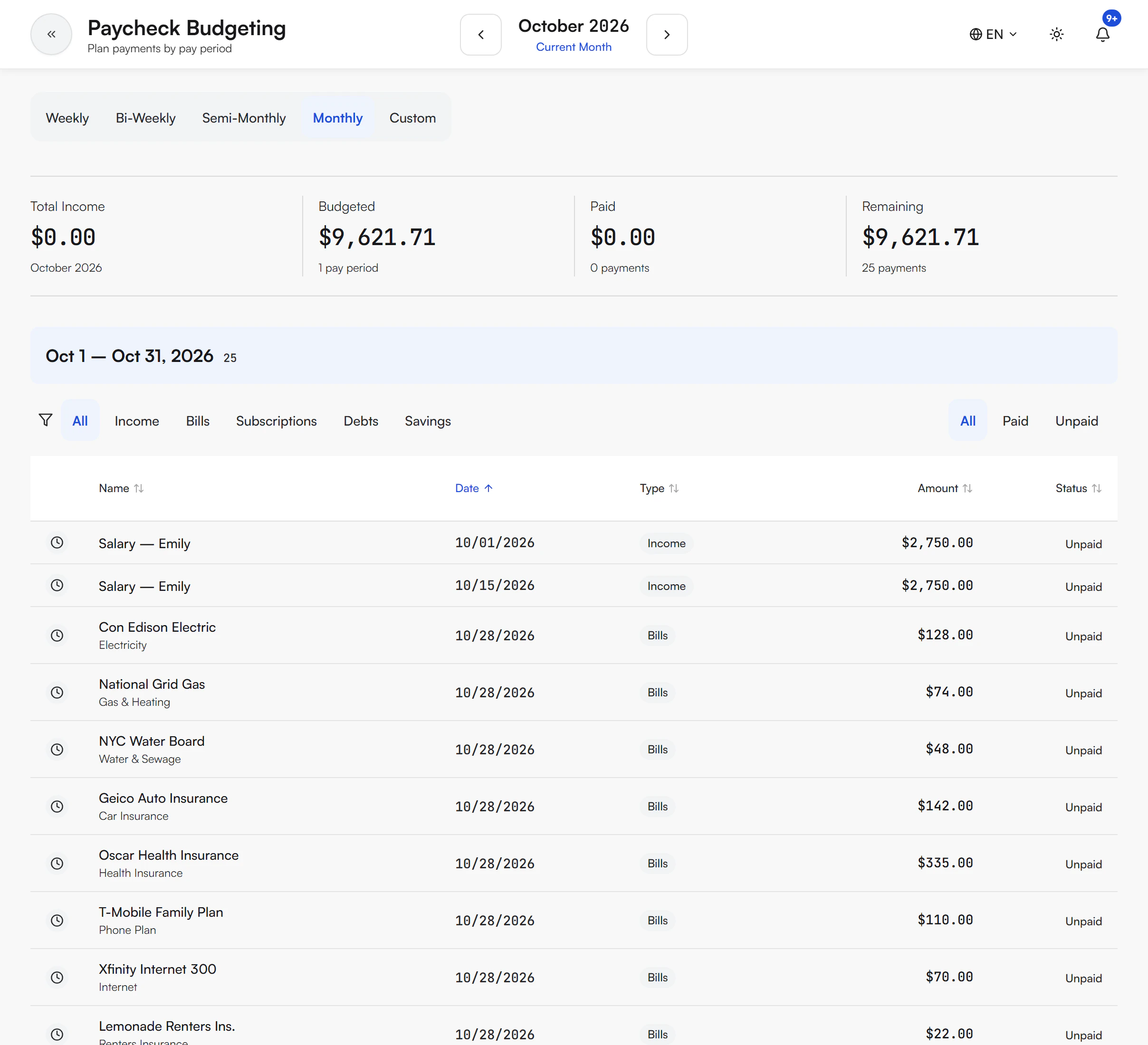Filter payments by Income type

[x=137, y=421]
